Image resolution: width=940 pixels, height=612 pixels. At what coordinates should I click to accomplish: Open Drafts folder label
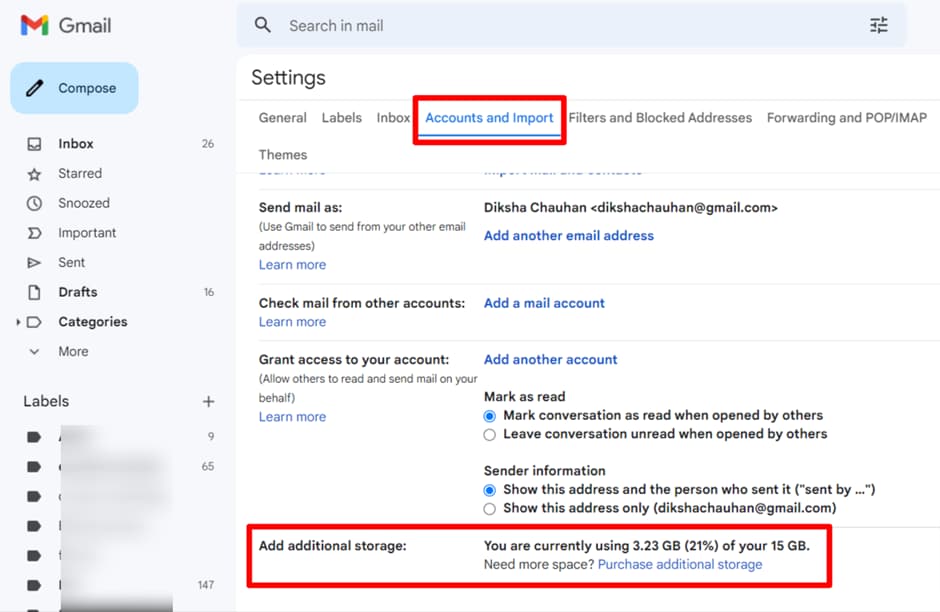[78, 292]
